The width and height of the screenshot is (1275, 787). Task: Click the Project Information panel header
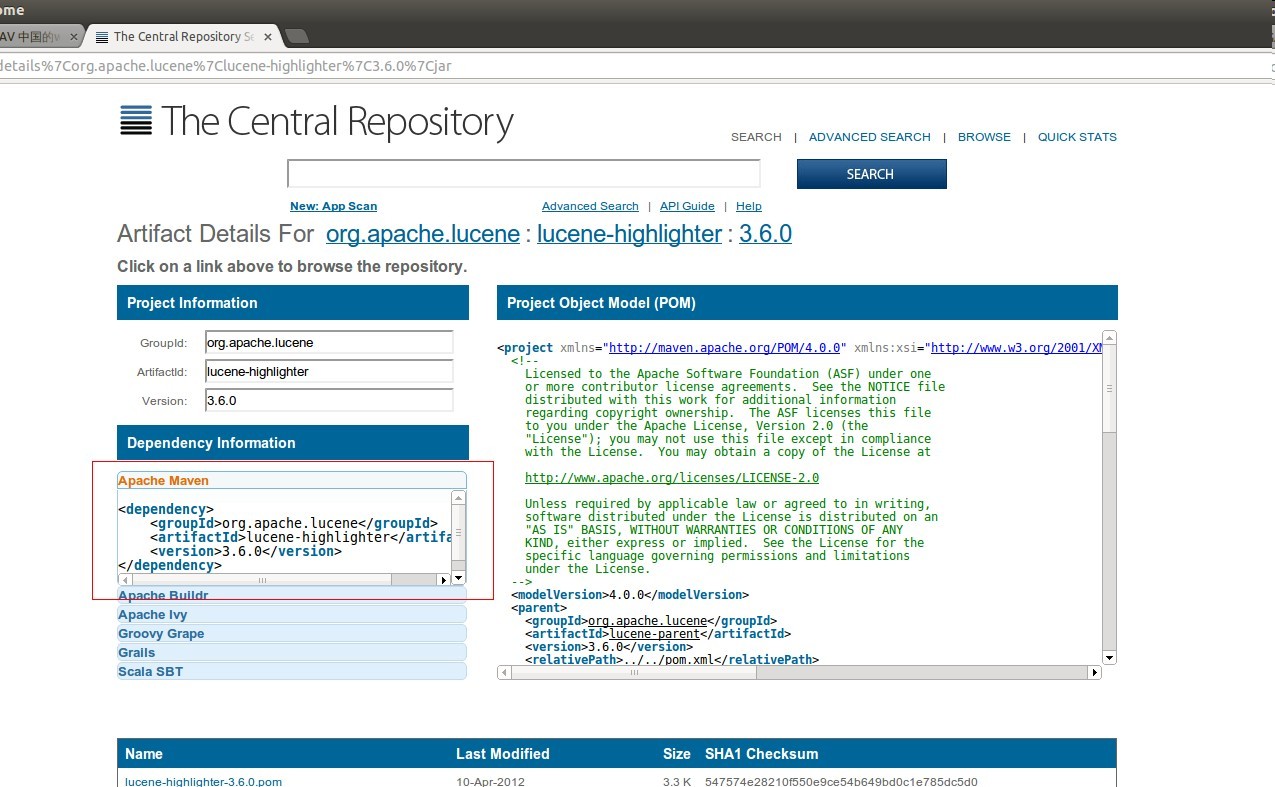[x=293, y=303]
